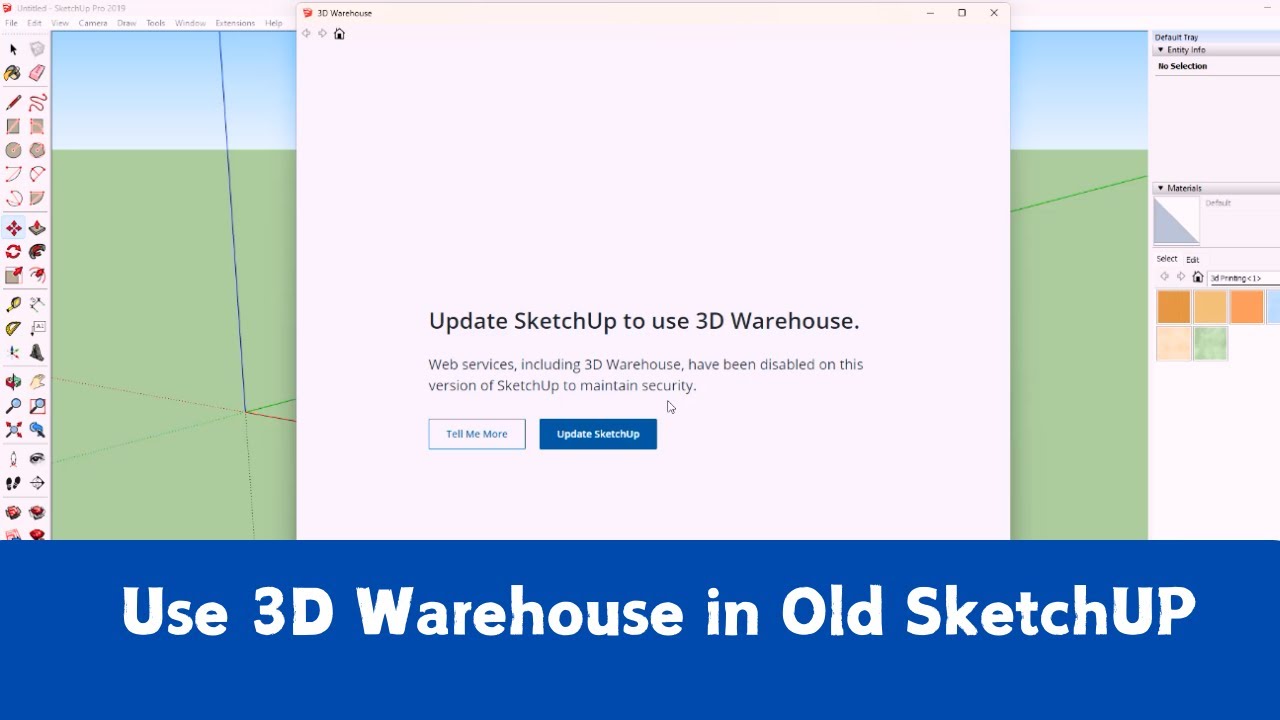Open the Edit menu

[35, 23]
